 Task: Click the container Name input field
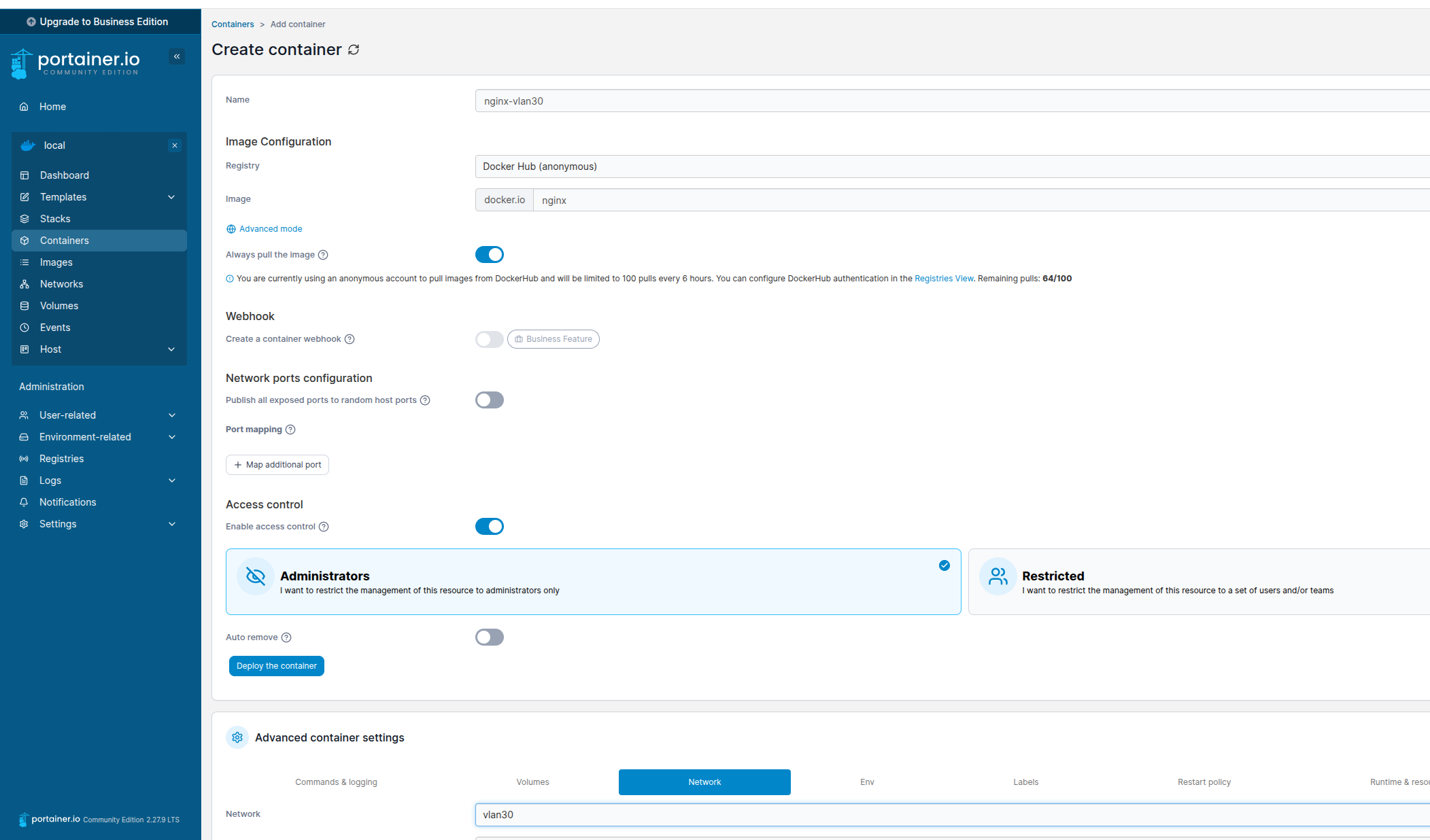951,101
